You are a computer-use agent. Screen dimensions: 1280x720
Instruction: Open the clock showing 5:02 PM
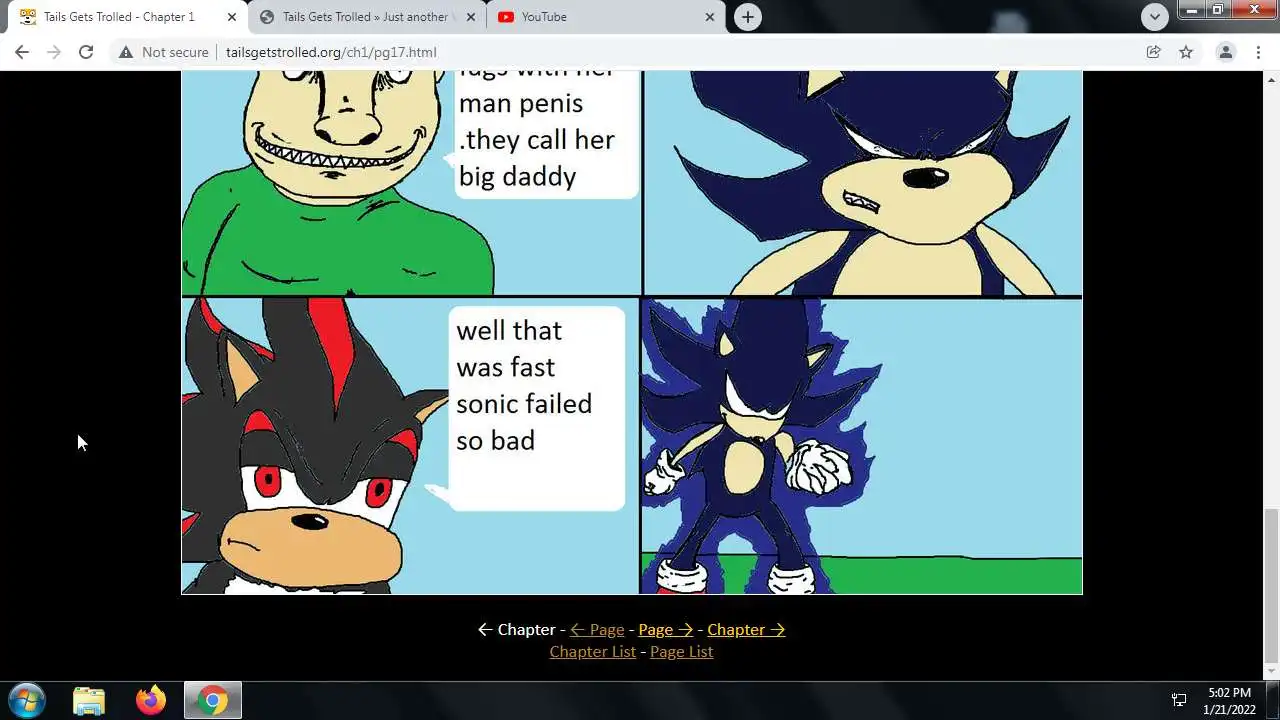click(1229, 700)
